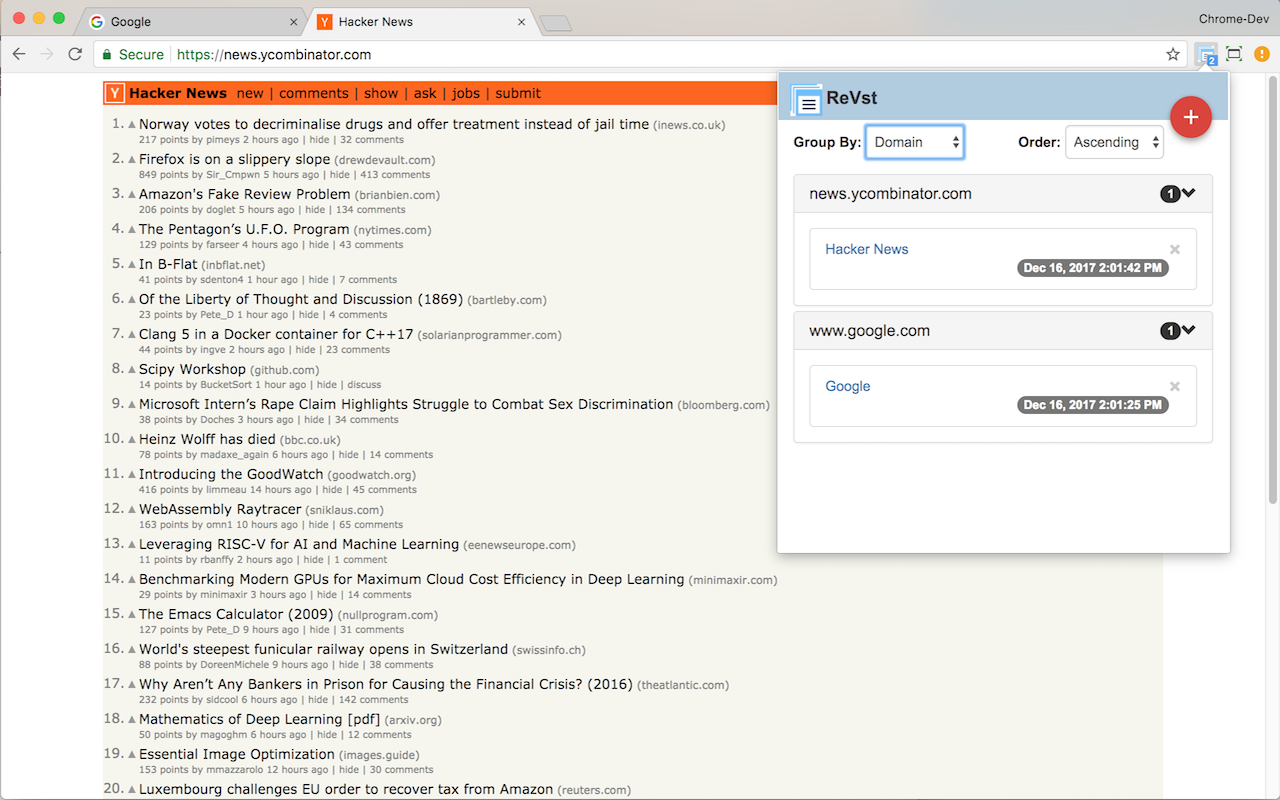Click the count badge on www.google.com group
Image resolution: width=1280 pixels, height=800 pixels.
pos(1170,331)
